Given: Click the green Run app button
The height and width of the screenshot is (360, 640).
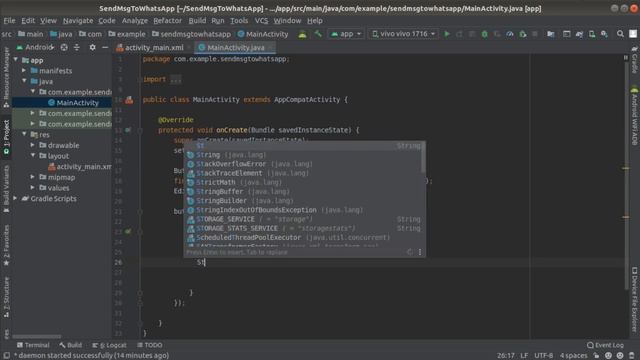Looking at the screenshot, I should point(447,34).
